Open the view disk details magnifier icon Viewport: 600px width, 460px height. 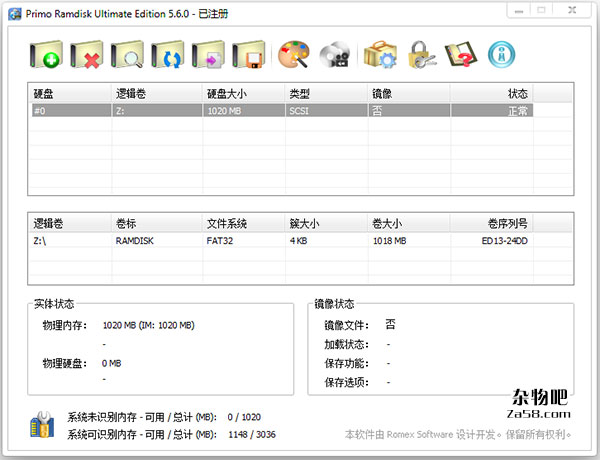[127, 55]
